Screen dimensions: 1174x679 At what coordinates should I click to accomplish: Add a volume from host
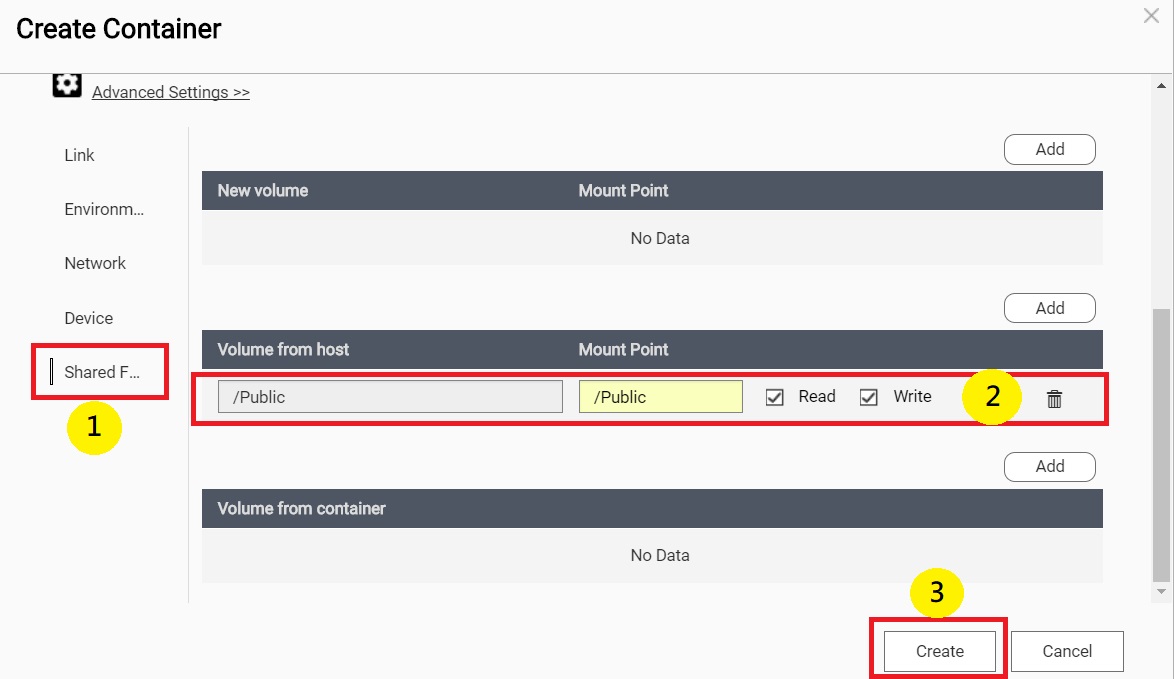pos(1049,308)
